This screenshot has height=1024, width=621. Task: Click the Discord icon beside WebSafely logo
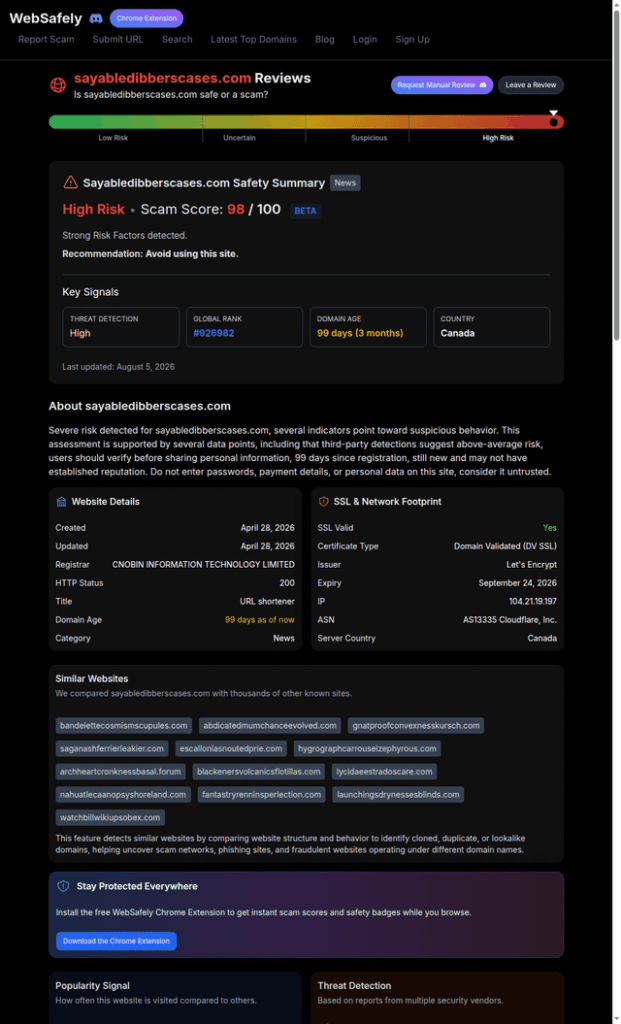coord(95,19)
